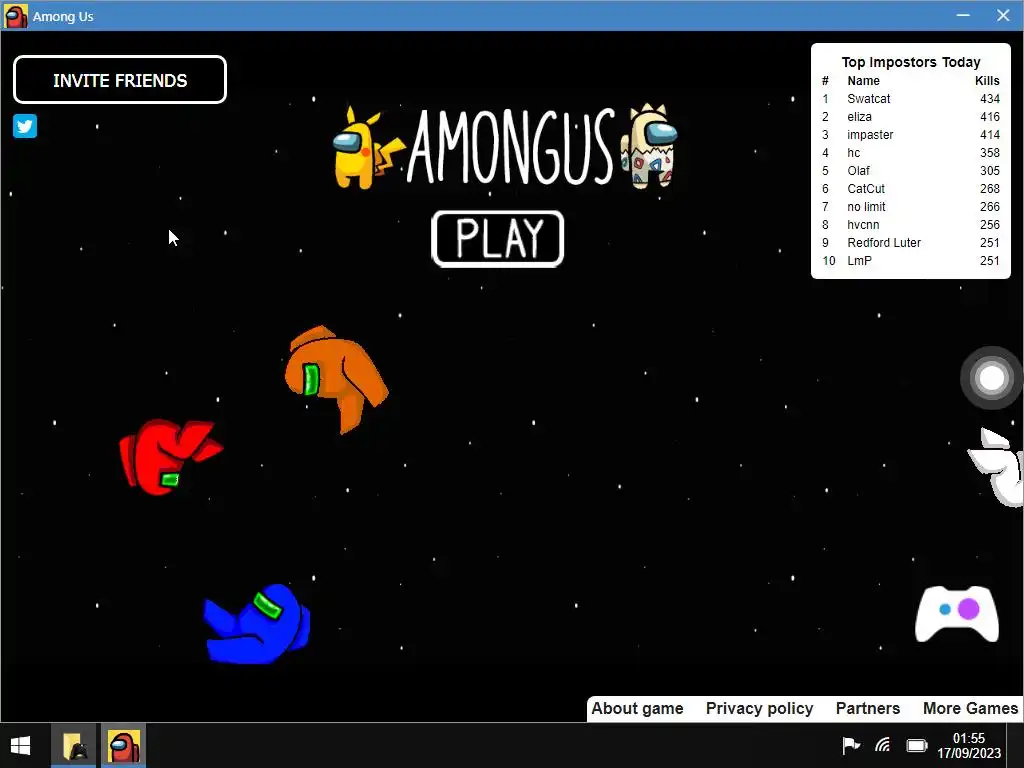Open the Privacy policy link
1024x768 pixels.
760,709
